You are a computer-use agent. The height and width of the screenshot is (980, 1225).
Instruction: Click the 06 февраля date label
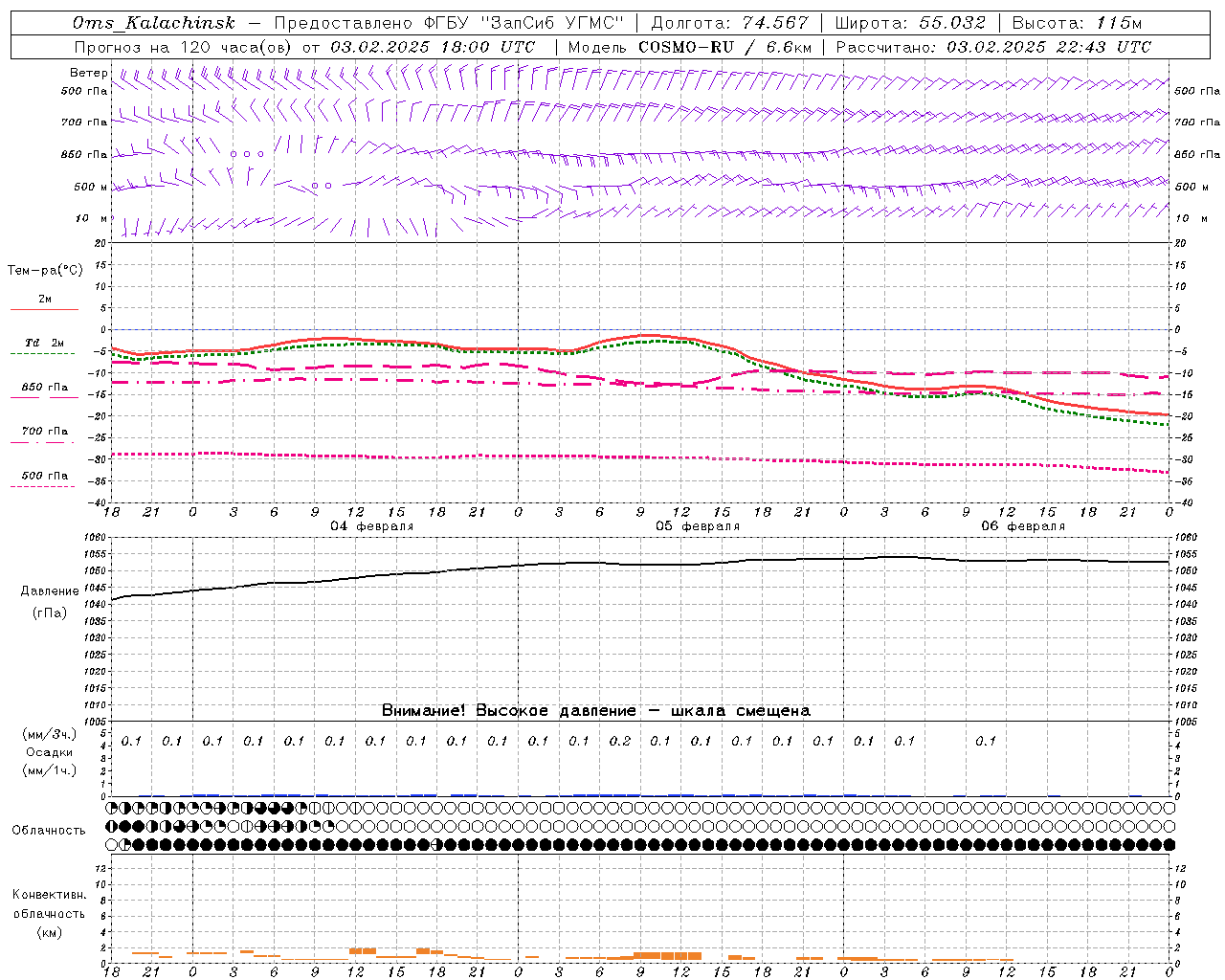point(1023,526)
